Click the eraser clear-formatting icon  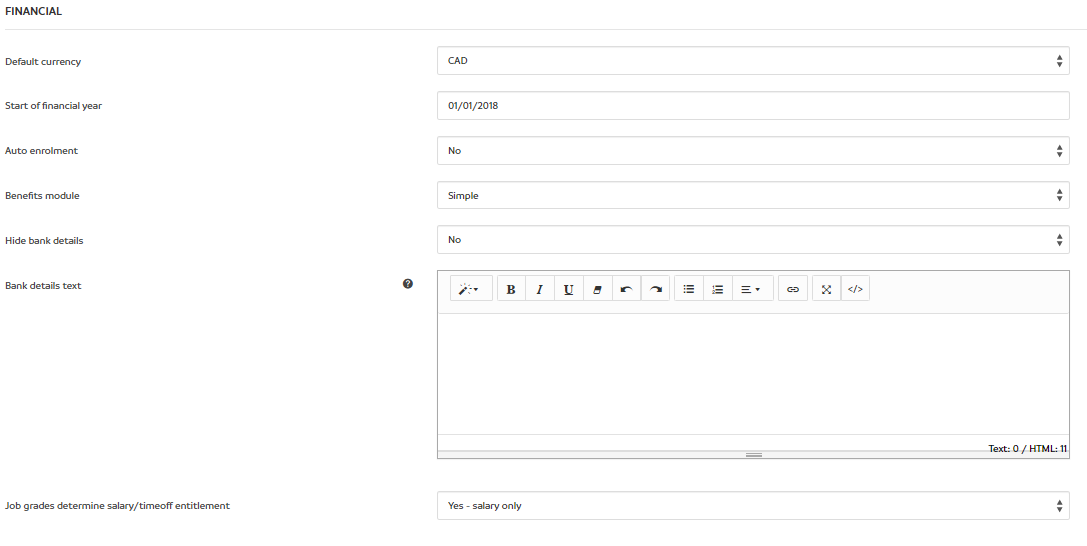(597, 289)
